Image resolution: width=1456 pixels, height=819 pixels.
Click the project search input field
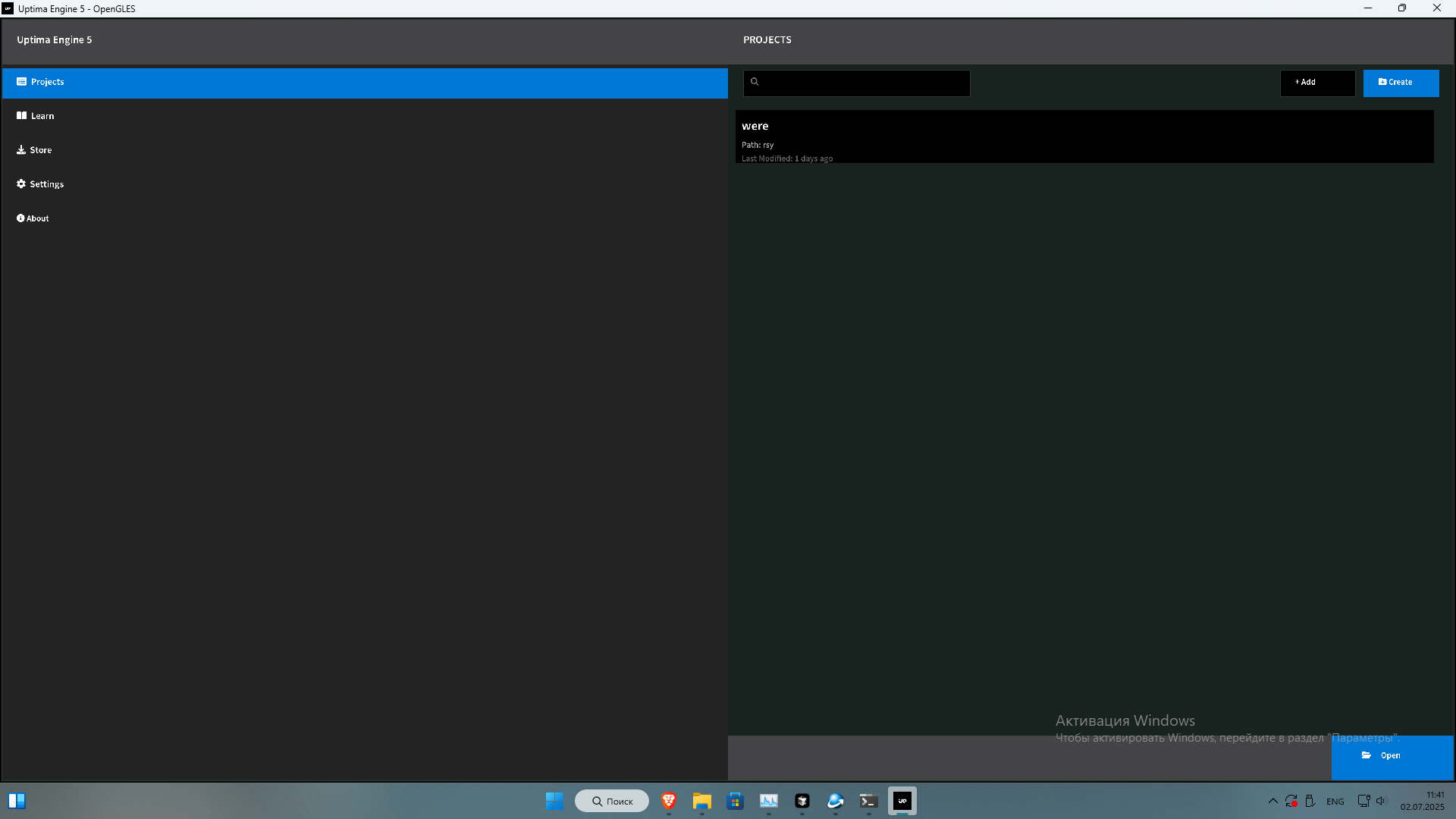point(857,83)
